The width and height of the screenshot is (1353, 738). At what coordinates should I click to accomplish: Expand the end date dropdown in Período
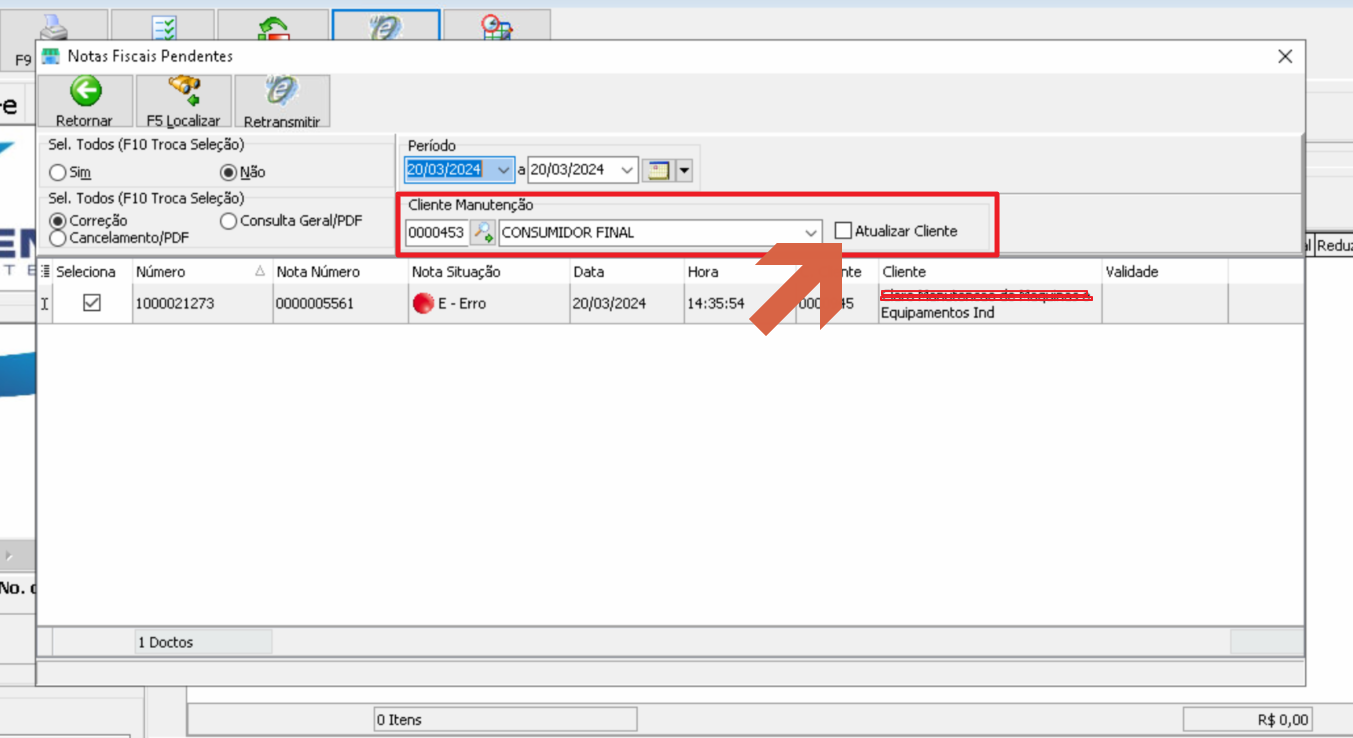(628, 170)
